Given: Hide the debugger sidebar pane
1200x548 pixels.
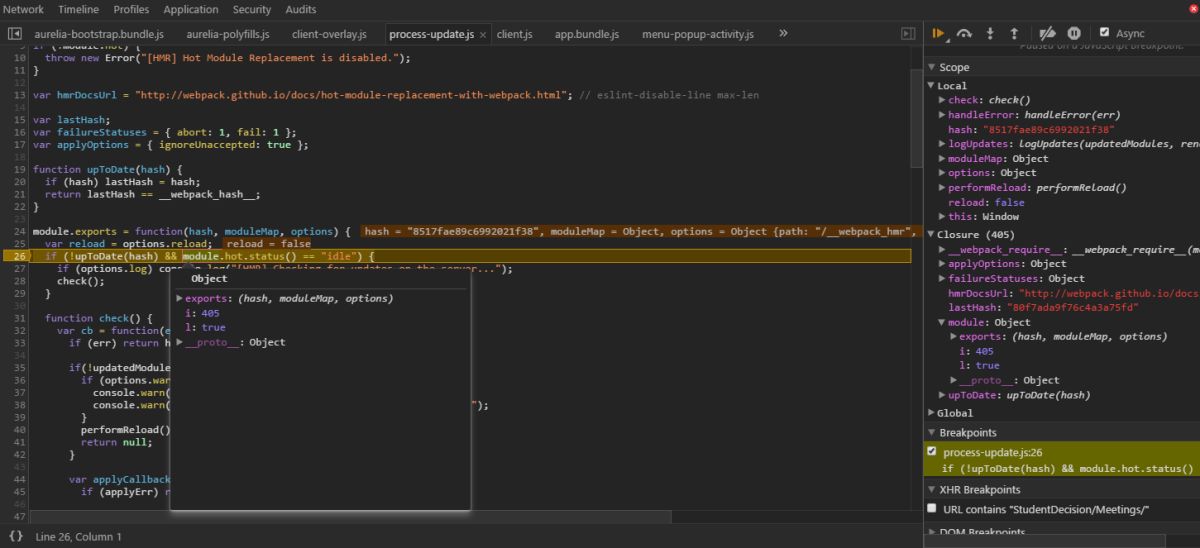Looking at the screenshot, I should pos(908,34).
